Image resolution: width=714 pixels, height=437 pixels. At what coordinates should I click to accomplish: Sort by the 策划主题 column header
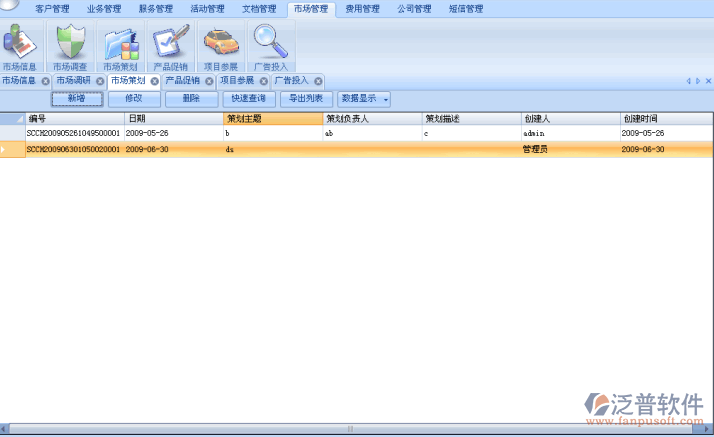pos(271,119)
